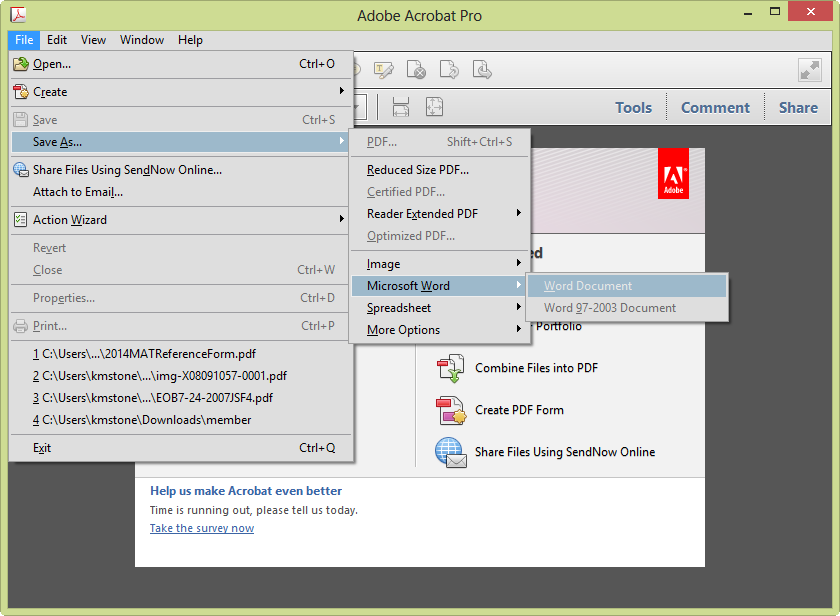The width and height of the screenshot is (840, 616).
Task: Select Word Document from submenu
Action: (627, 286)
